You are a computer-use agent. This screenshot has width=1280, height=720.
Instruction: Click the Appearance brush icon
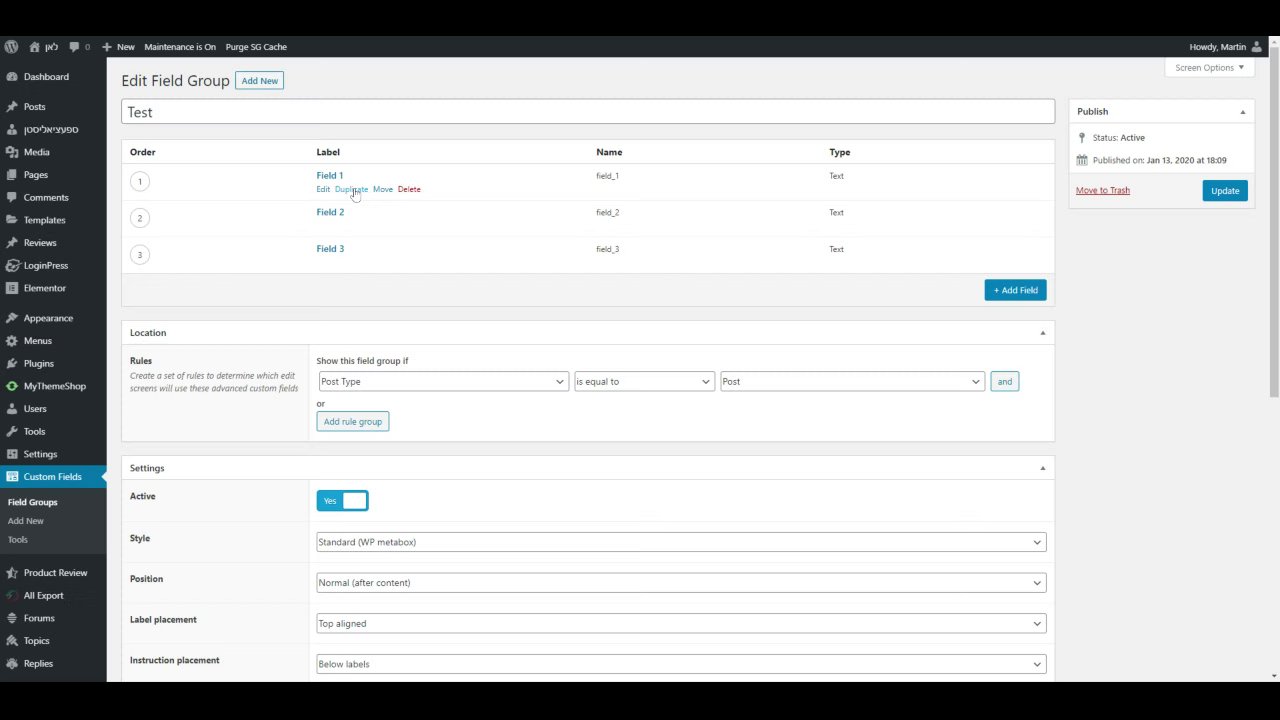[x=12, y=318]
